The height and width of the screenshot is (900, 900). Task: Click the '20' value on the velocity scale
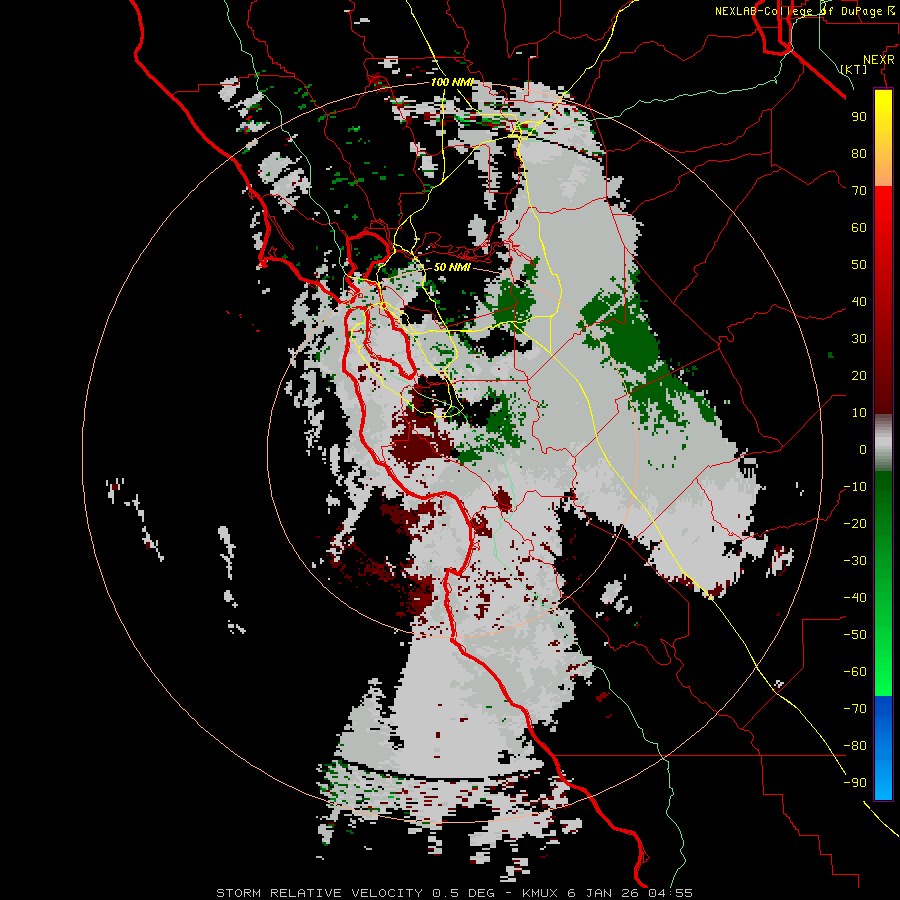pyautogui.click(x=859, y=375)
